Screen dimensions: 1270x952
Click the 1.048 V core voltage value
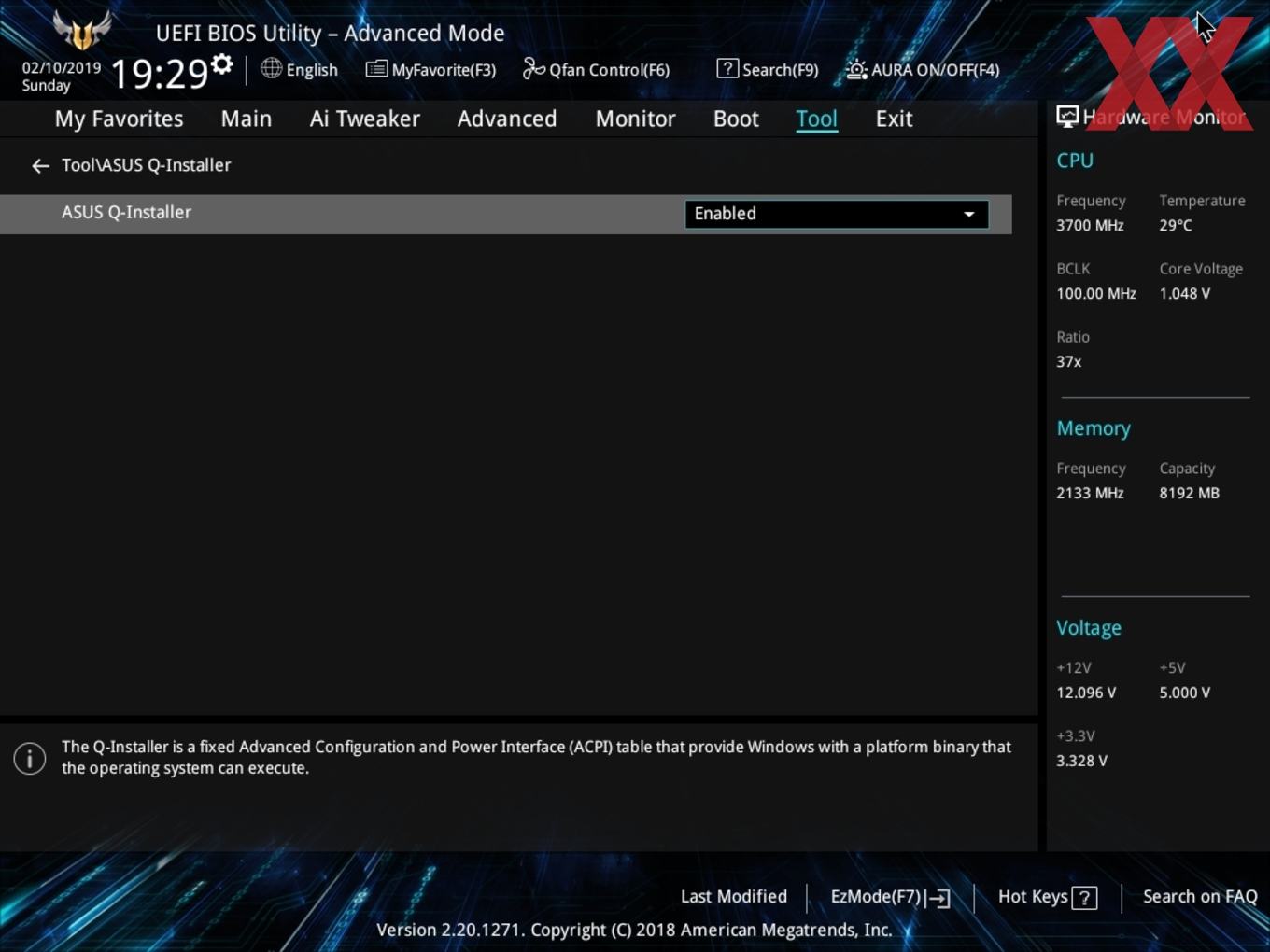coord(1185,293)
